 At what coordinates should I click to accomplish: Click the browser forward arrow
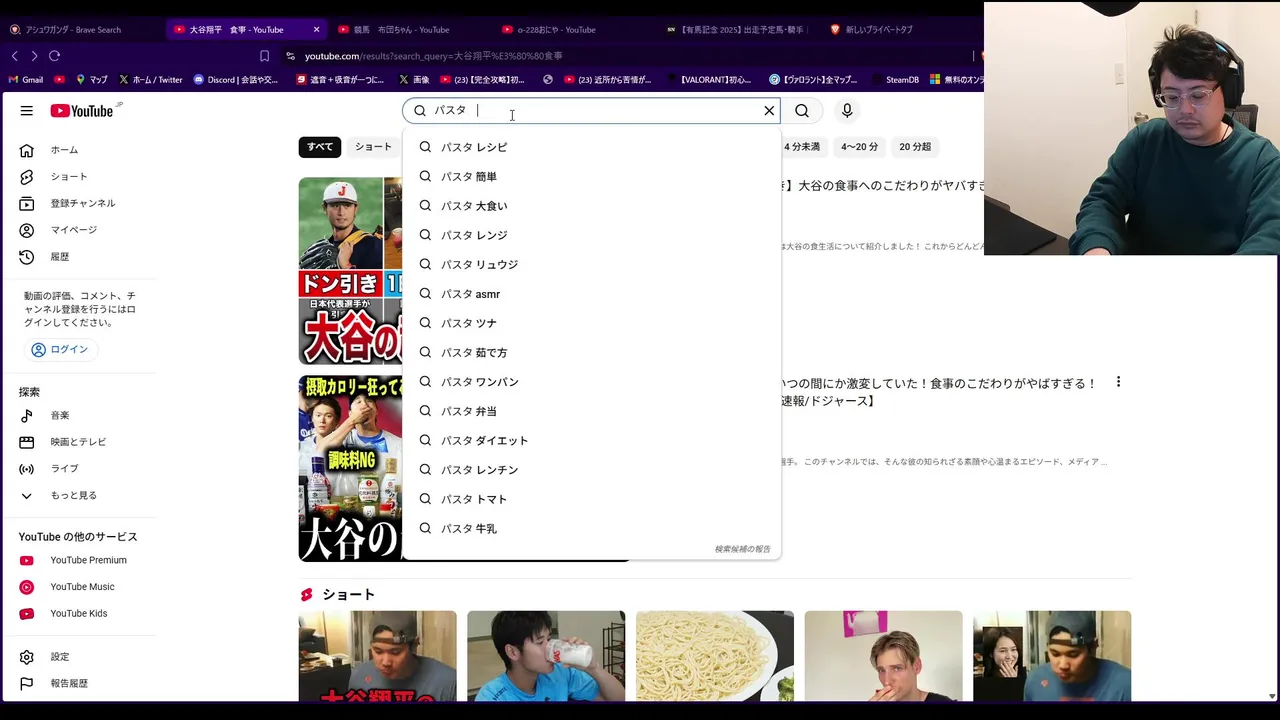(34, 56)
